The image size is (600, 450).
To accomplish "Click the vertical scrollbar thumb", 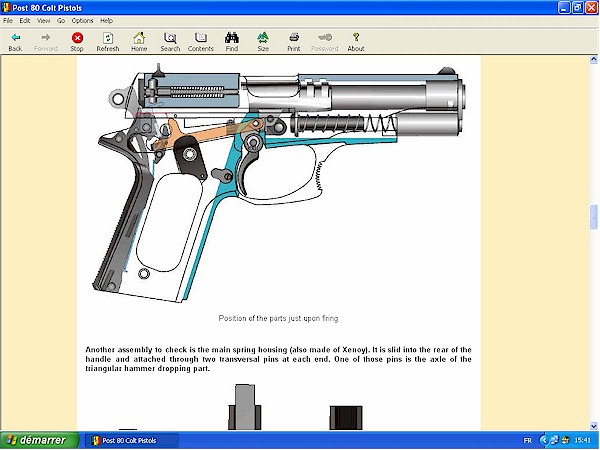I will [593, 217].
